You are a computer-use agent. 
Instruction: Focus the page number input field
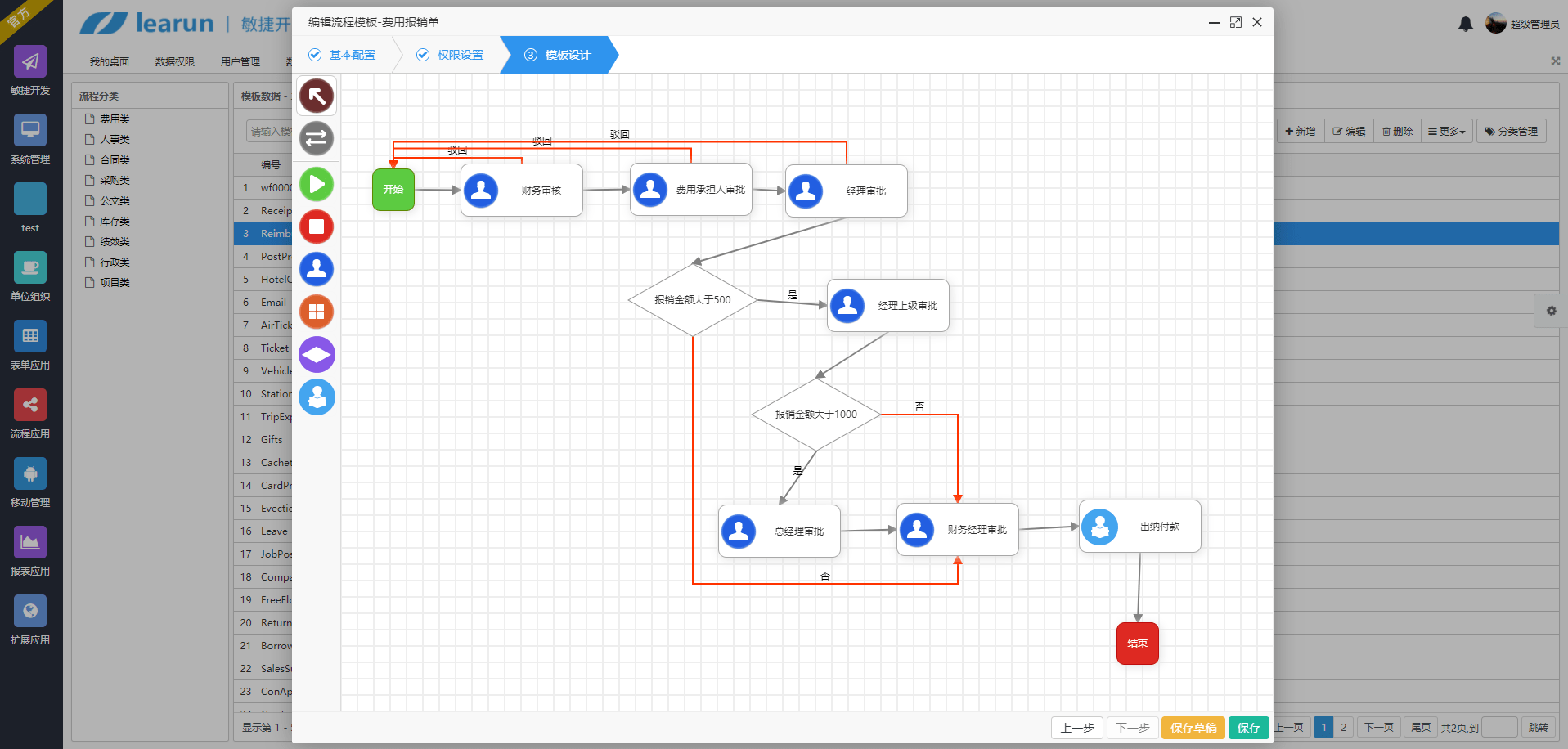click(x=1499, y=727)
